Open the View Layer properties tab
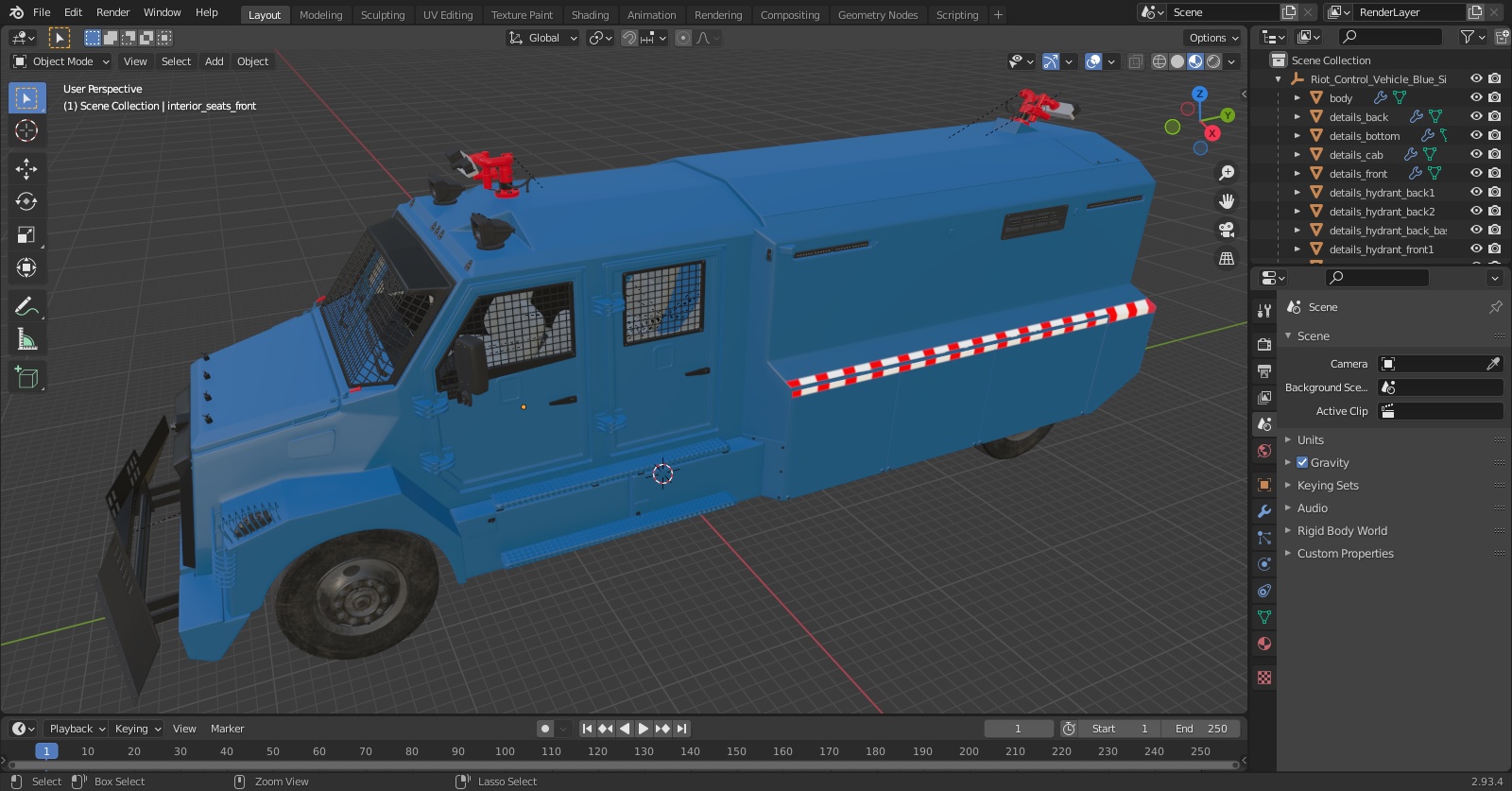 click(1264, 398)
